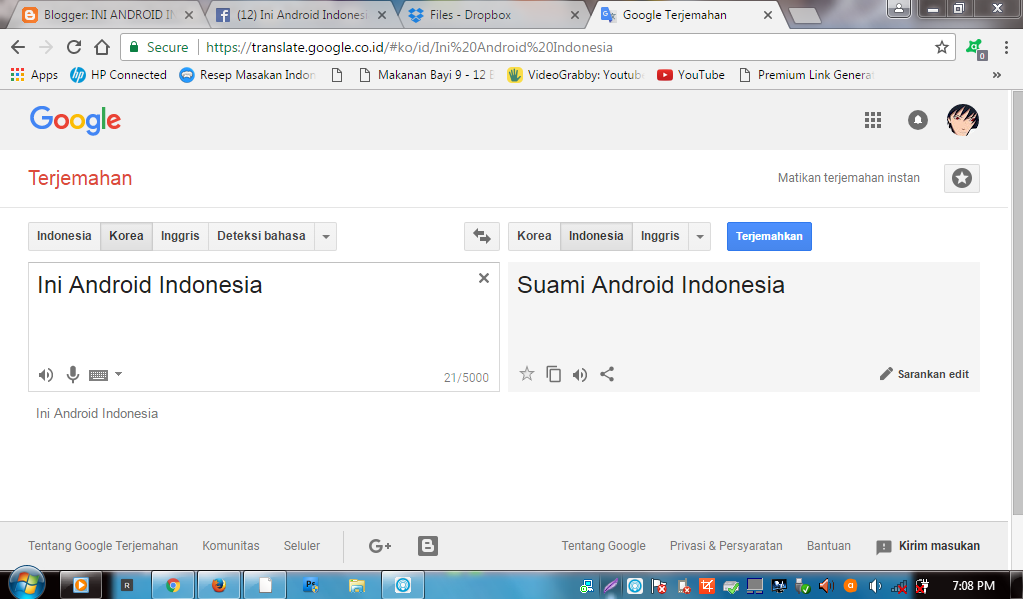Open the Apps bookmarks shortcut
Screen dimensions: 1023x599
coord(34,75)
